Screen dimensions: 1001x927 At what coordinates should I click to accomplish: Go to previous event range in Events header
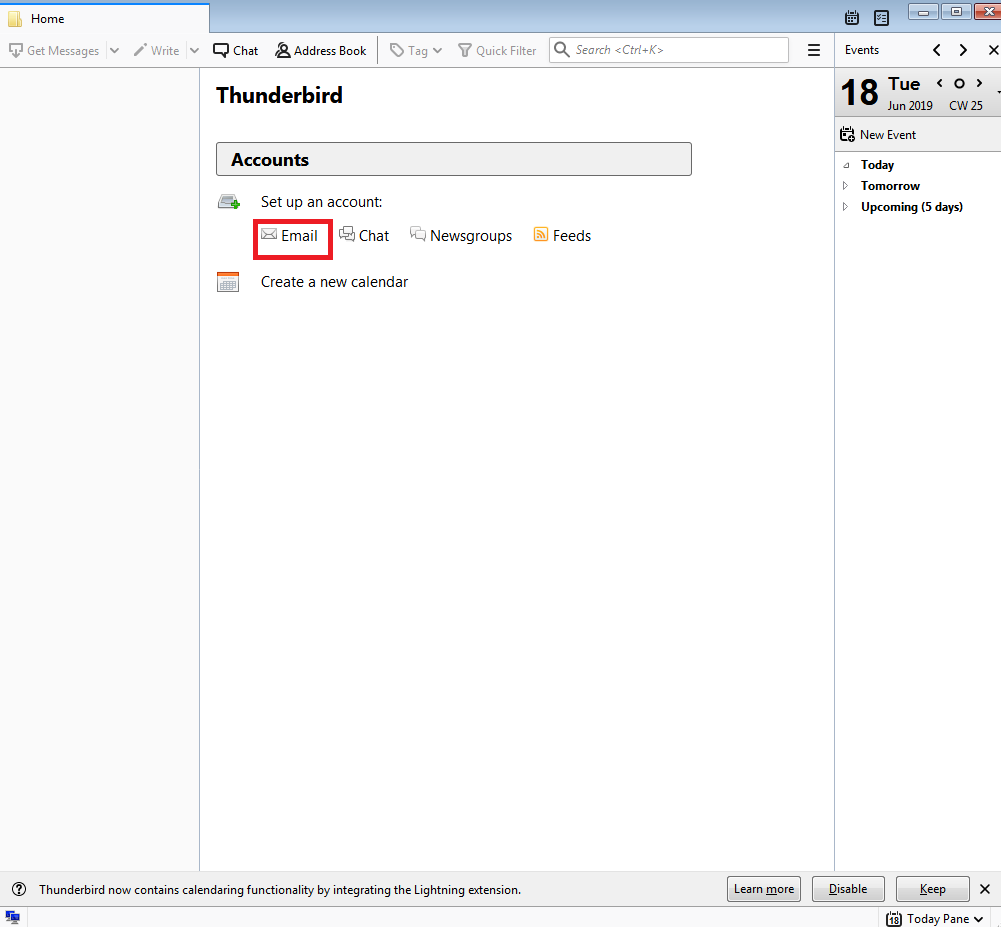(x=937, y=50)
